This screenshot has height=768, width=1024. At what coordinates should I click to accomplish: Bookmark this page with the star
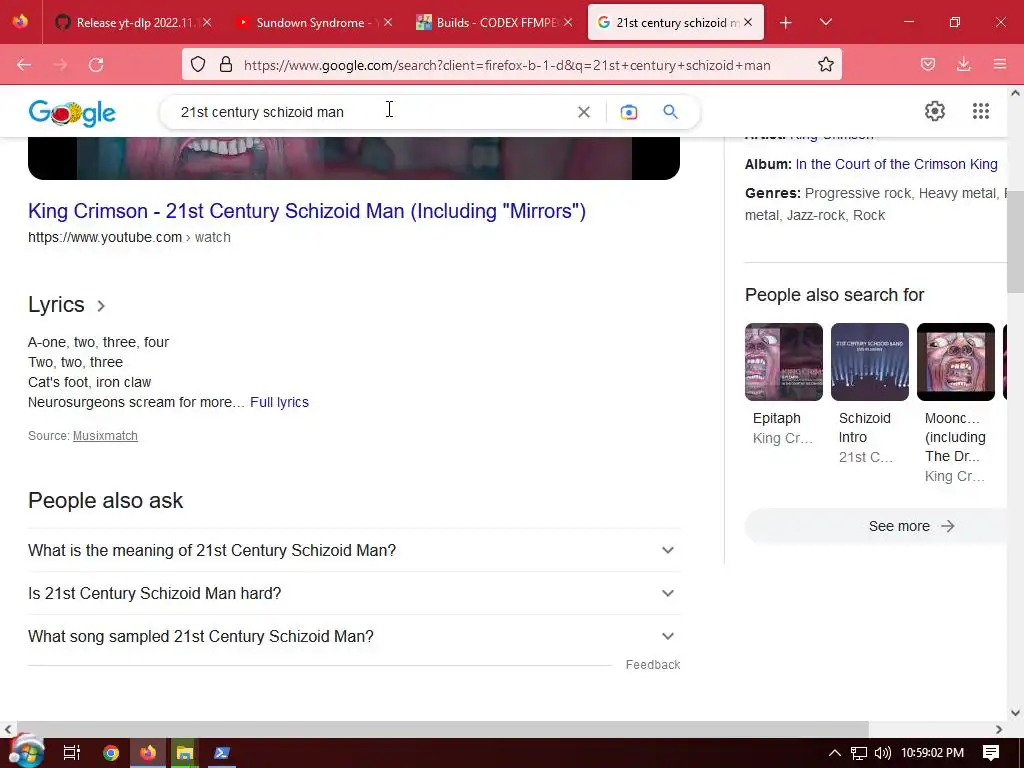point(825,64)
